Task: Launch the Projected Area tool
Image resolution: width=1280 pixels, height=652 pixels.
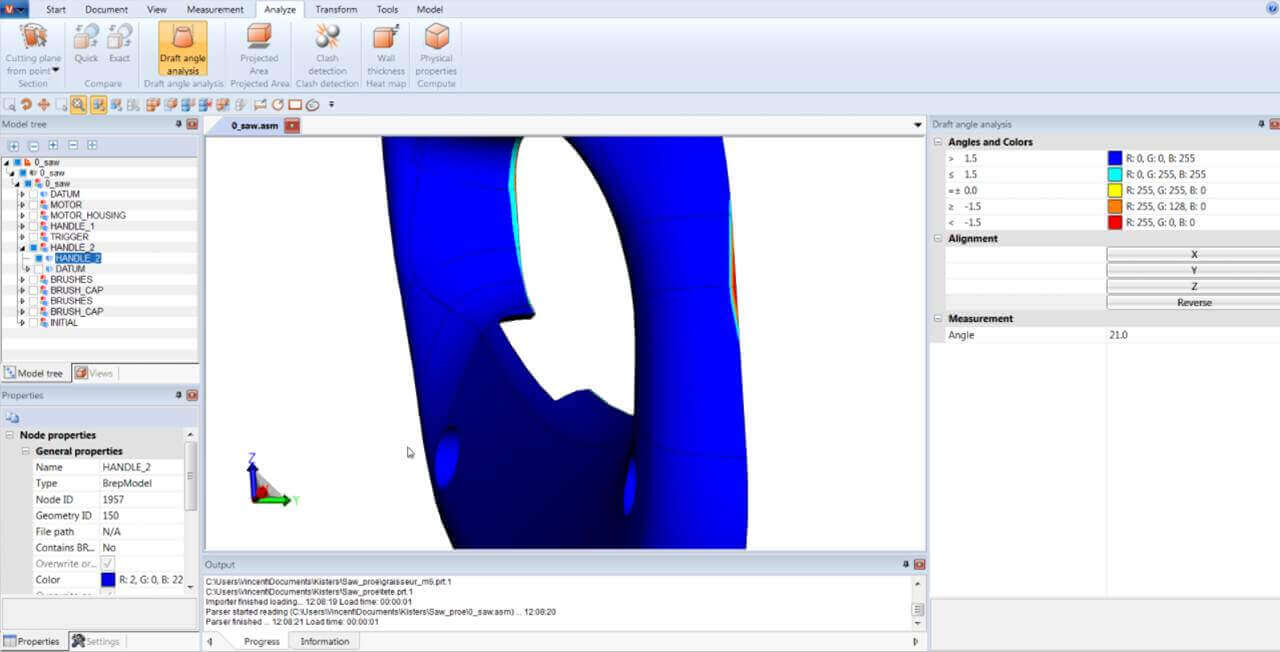Action: click(259, 50)
